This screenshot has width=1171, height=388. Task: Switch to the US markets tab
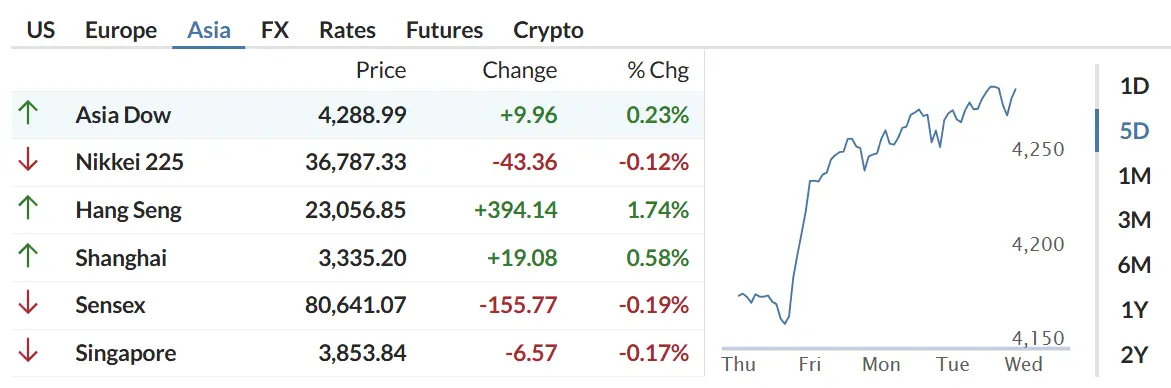pos(41,31)
